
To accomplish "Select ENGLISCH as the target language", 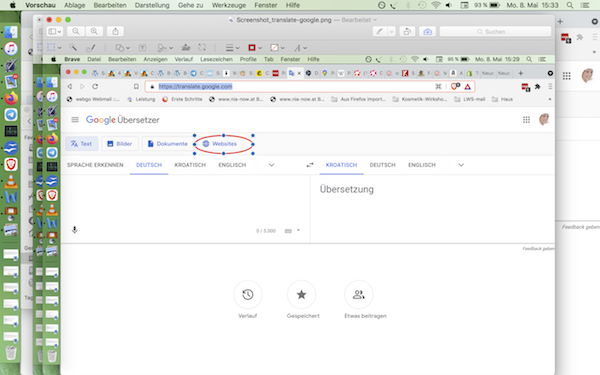I will point(422,165).
